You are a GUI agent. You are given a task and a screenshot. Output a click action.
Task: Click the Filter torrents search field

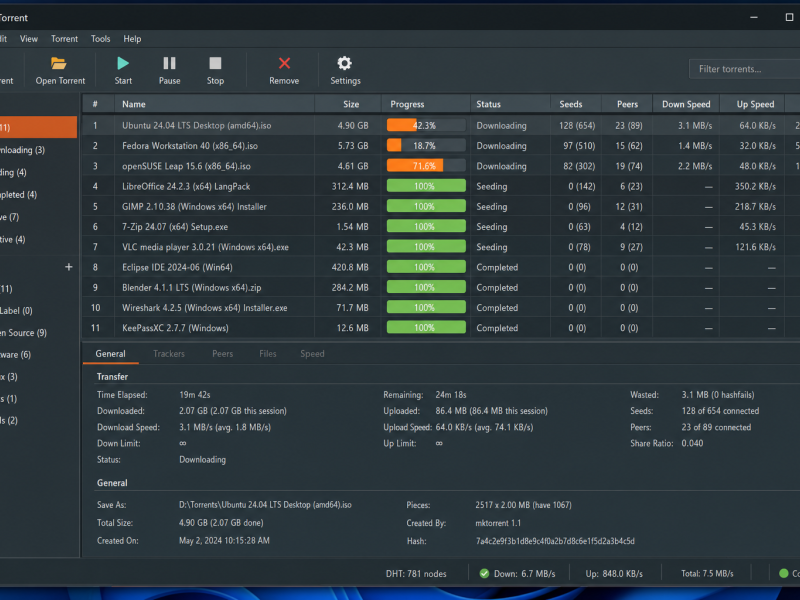745,69
